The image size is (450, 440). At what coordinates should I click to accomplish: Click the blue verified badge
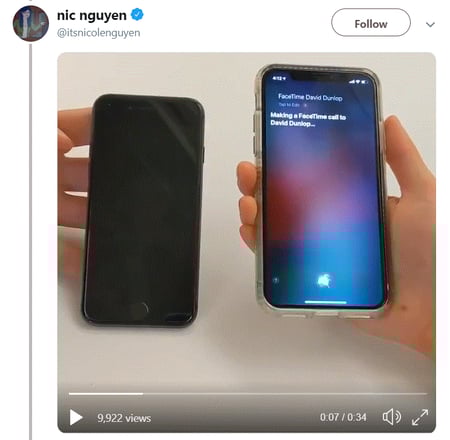[x=137, y=15]
